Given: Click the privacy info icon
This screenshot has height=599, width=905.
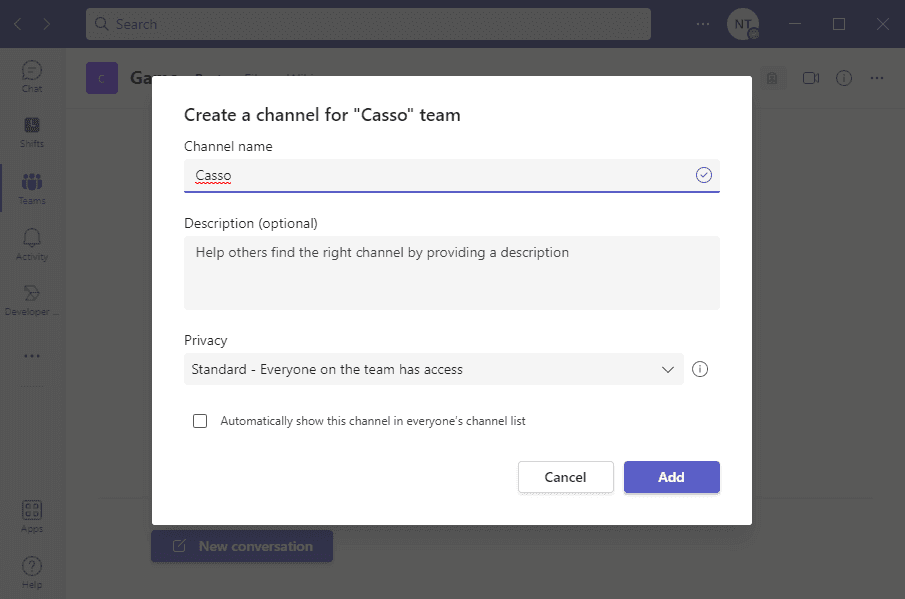Looking at the screenshot, I should coord(700,369).
